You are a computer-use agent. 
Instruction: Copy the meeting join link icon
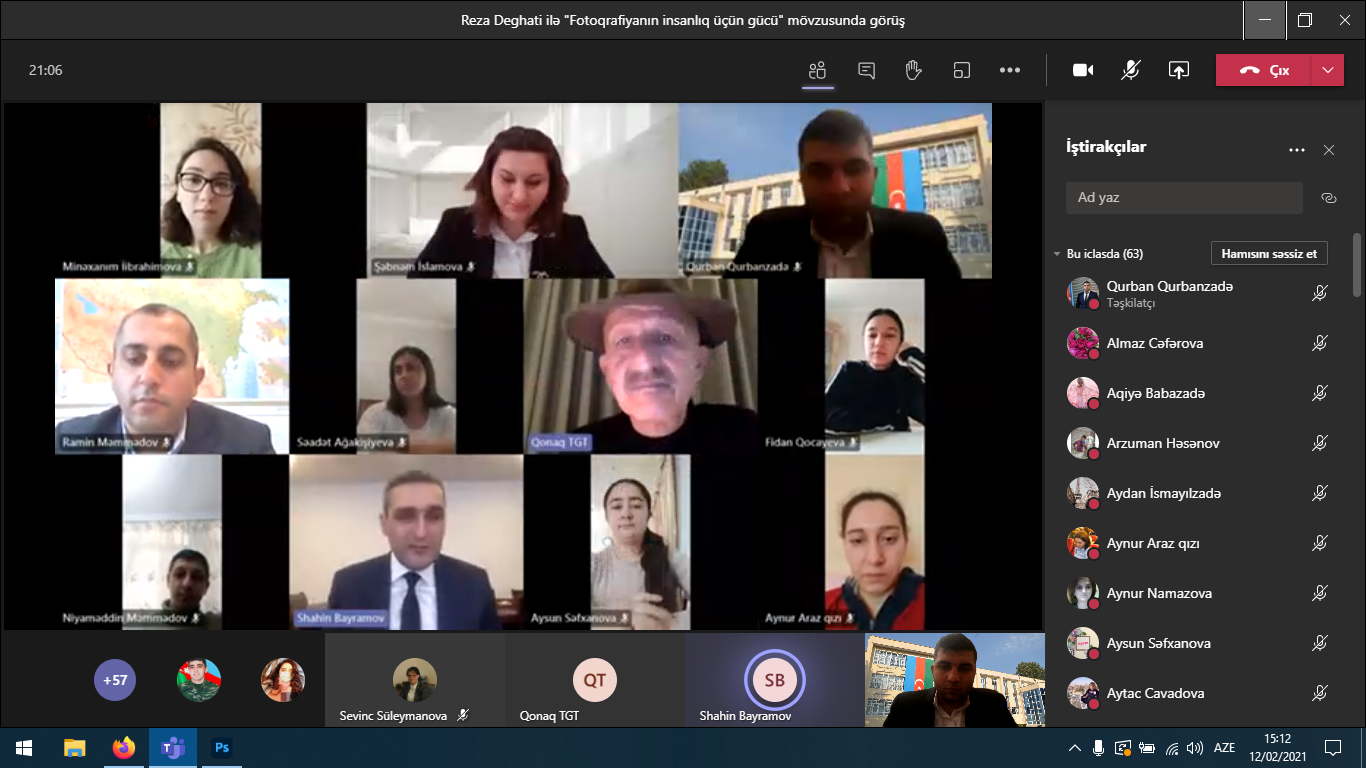pyautogui.click(x=1329, y=198)
